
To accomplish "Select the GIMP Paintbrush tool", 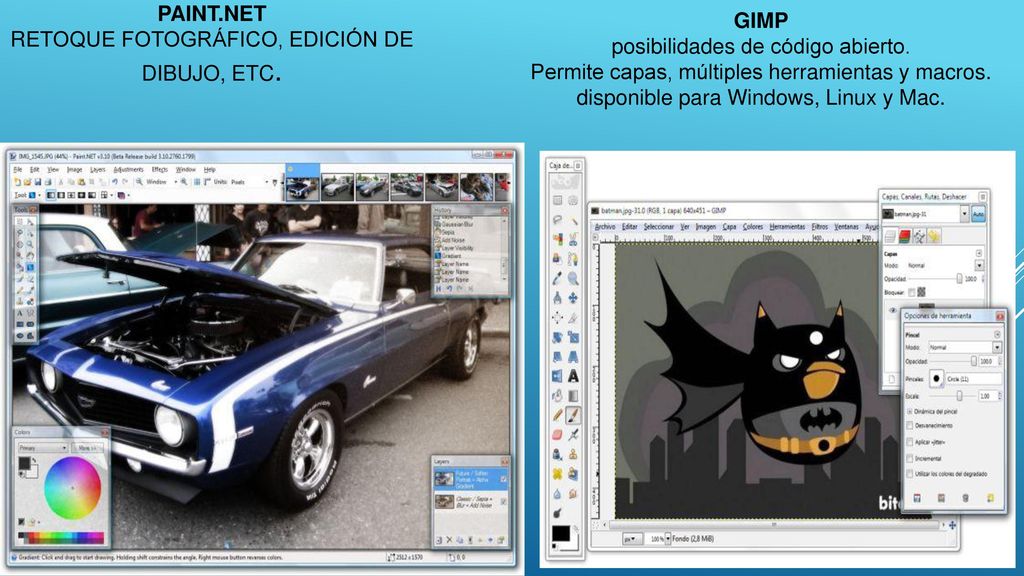I will pyautogui.click(x=573, y=415).
